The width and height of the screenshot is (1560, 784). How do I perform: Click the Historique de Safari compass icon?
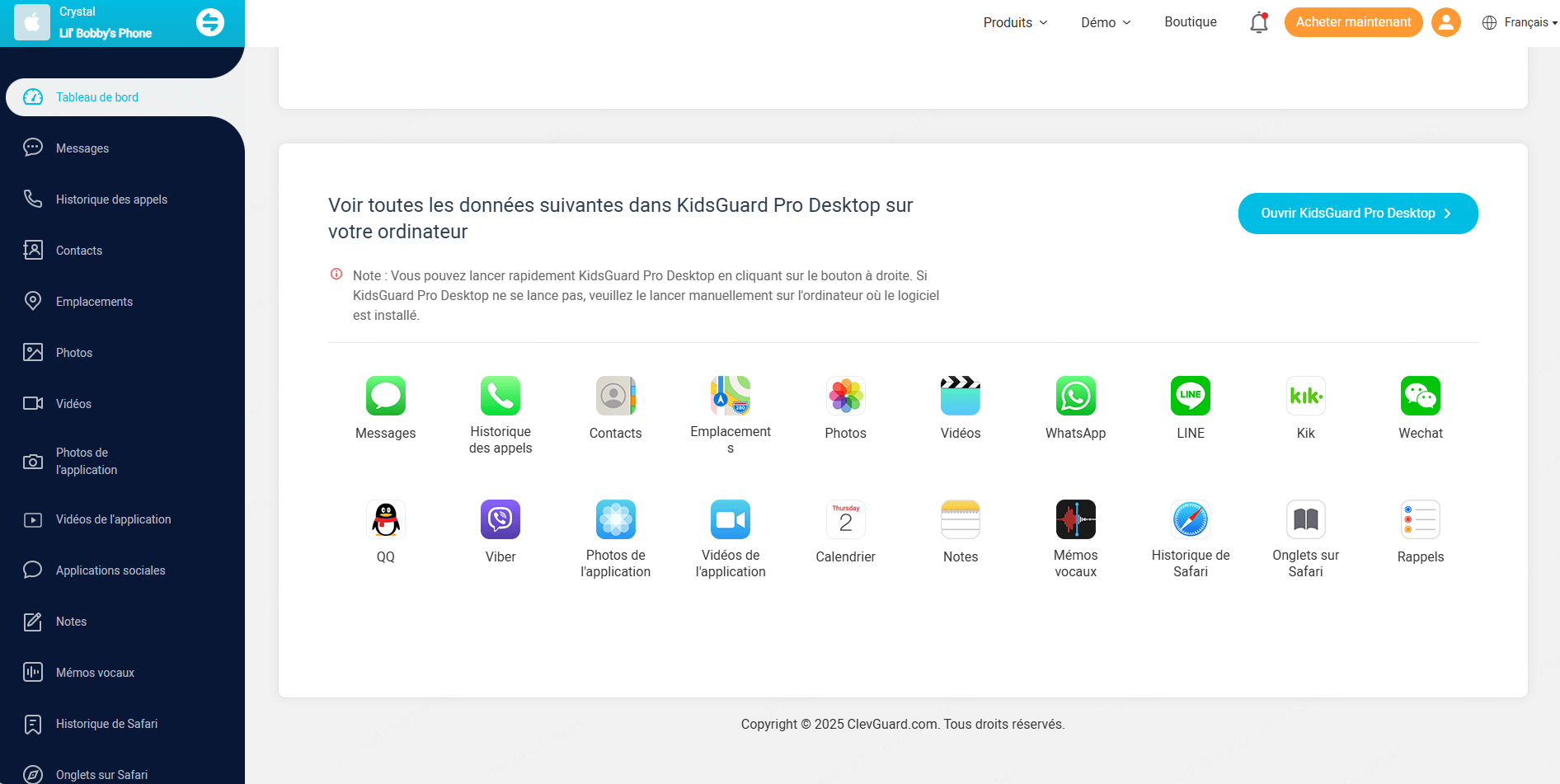pos(1190,520)
